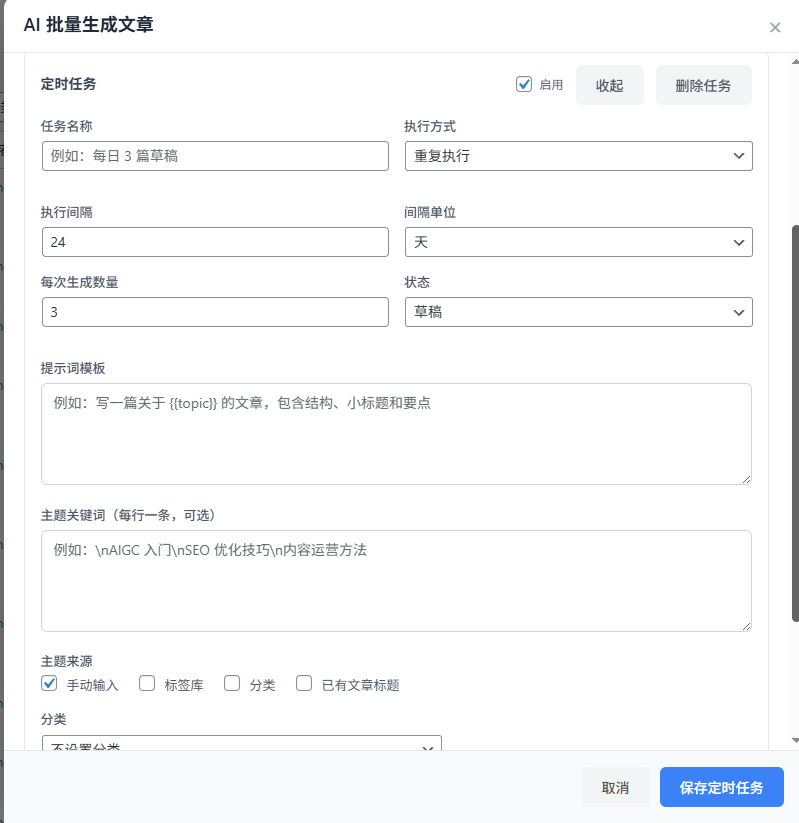Tick the 已有文章标题 checkbox
Screen dimensions: 799x823
pyautogui.click(x=304, y=684)
